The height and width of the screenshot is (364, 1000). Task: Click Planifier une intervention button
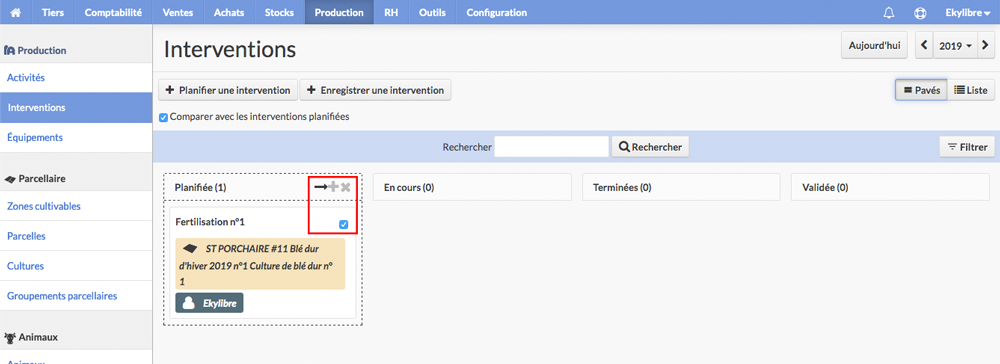click(x=228, y=90)
